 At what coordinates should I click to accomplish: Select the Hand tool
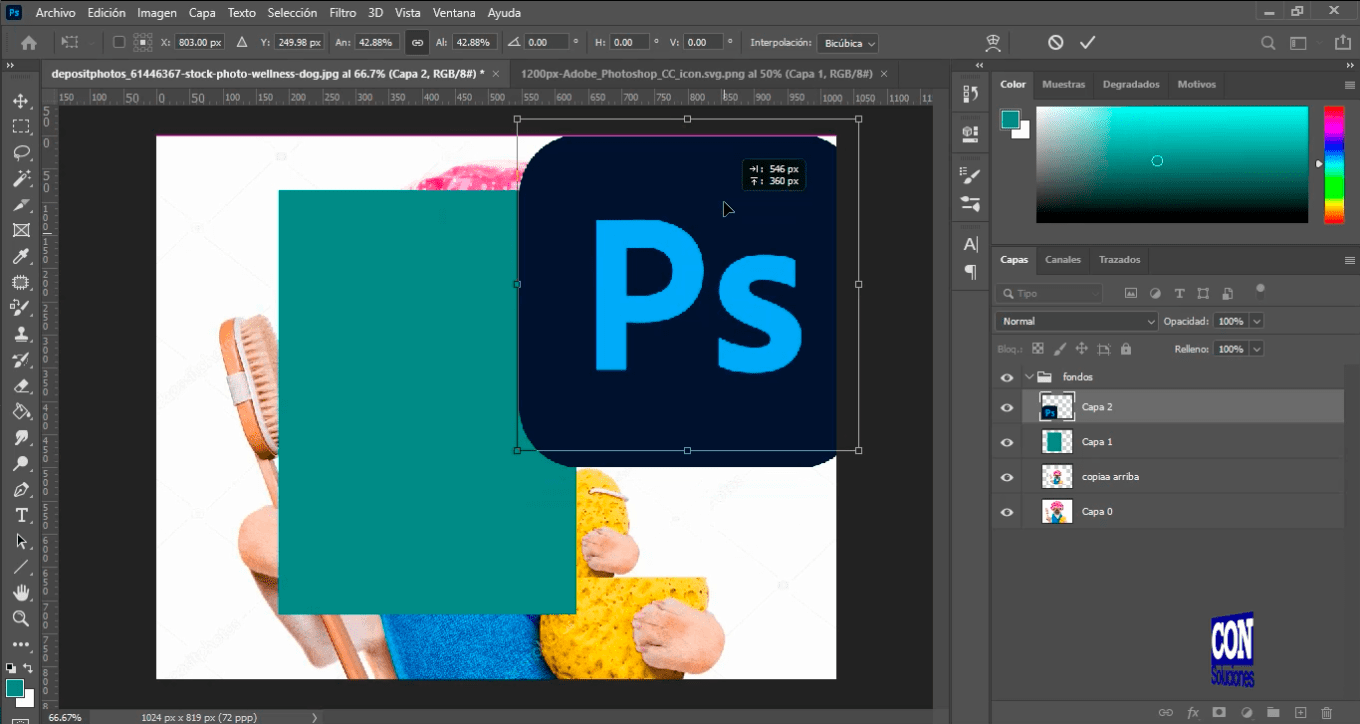click(x=20, y=593)
